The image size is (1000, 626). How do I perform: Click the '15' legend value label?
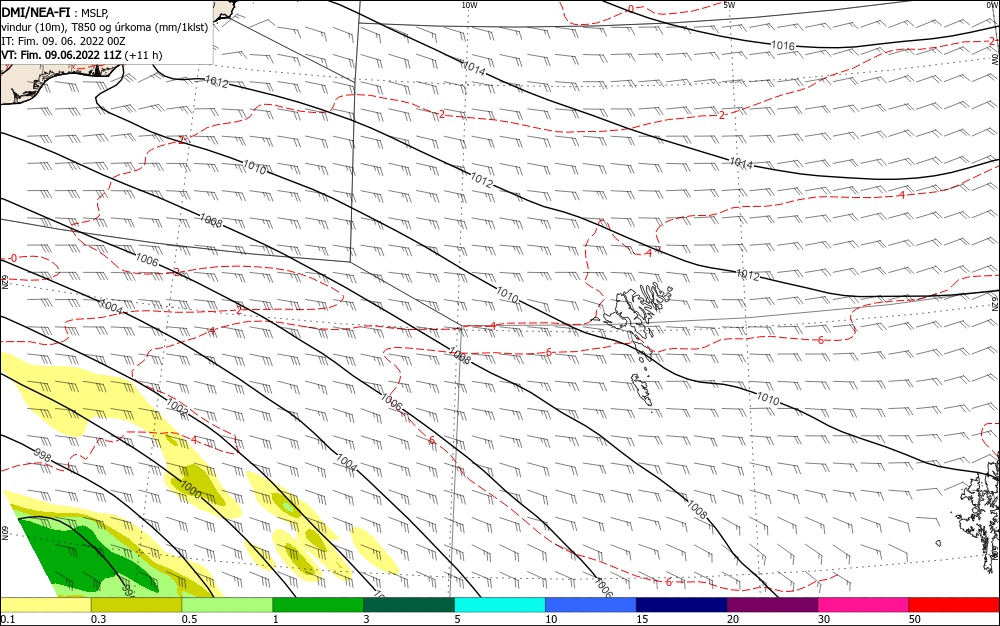pyautogui.click(x=642, y=619)
